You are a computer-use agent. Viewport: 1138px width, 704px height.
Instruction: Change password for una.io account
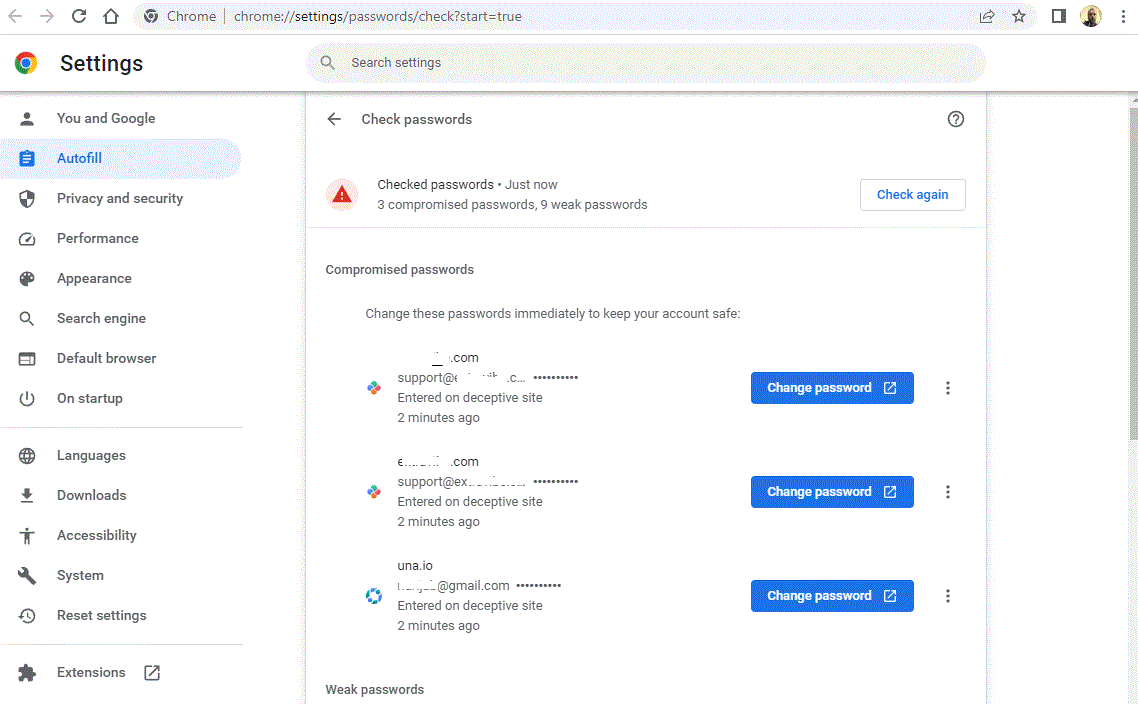(831, 596)
